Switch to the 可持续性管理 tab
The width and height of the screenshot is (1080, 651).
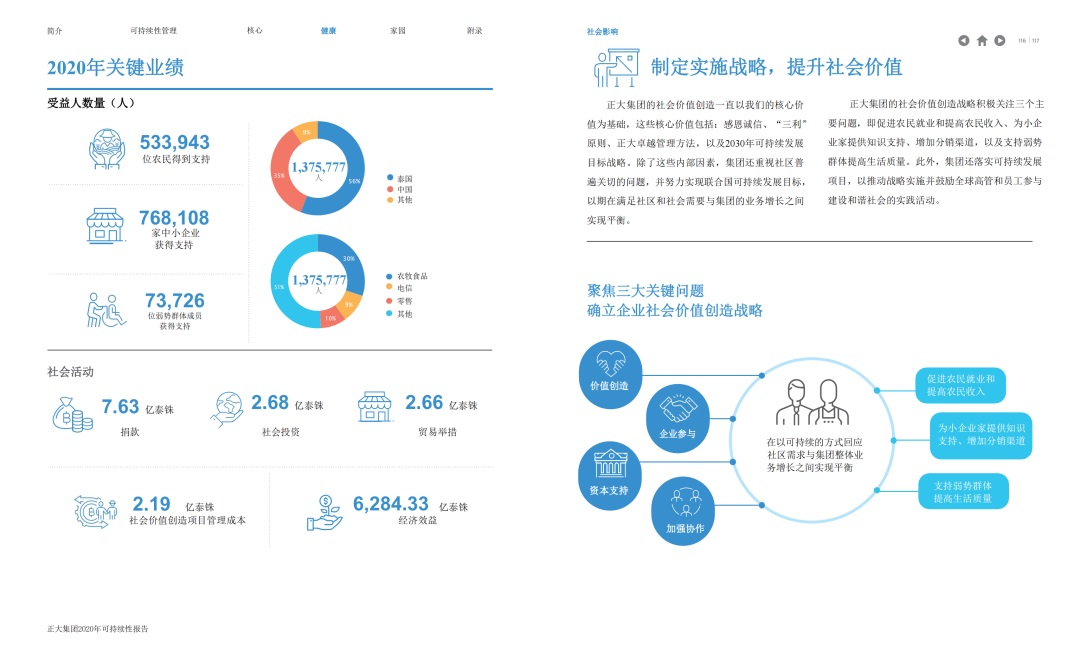tap(153, 31)
